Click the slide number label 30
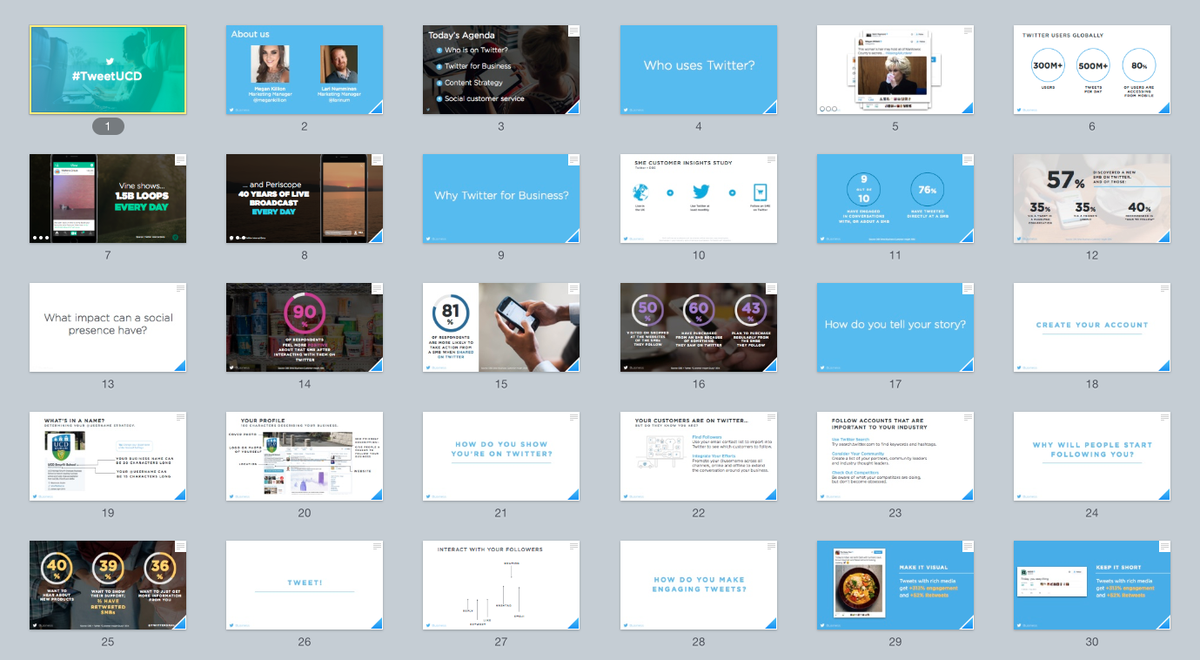This screenshot has width=1200, height=660. [x=1092, y=642]
